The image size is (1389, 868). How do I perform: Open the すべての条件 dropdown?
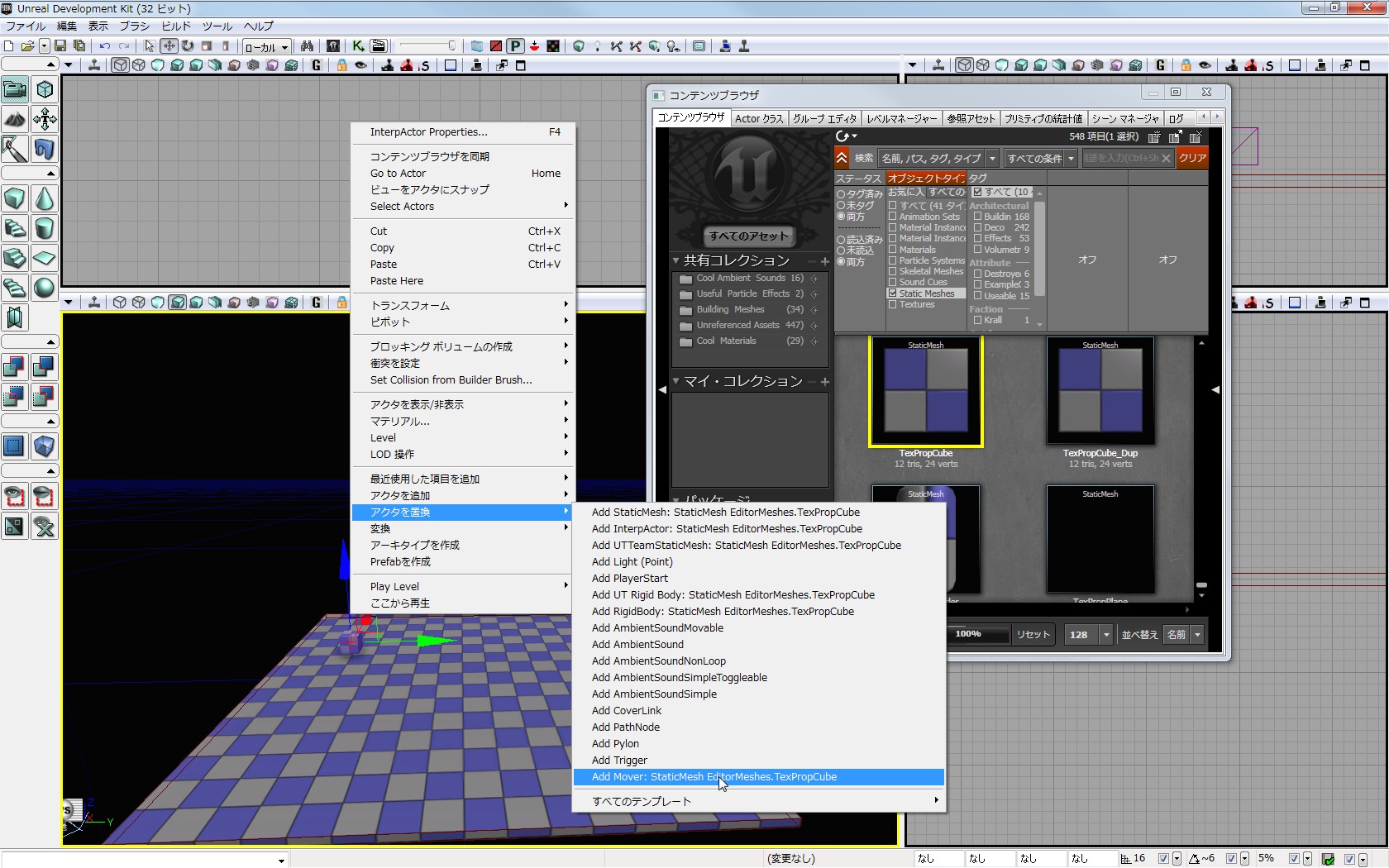coord(1040,158)
